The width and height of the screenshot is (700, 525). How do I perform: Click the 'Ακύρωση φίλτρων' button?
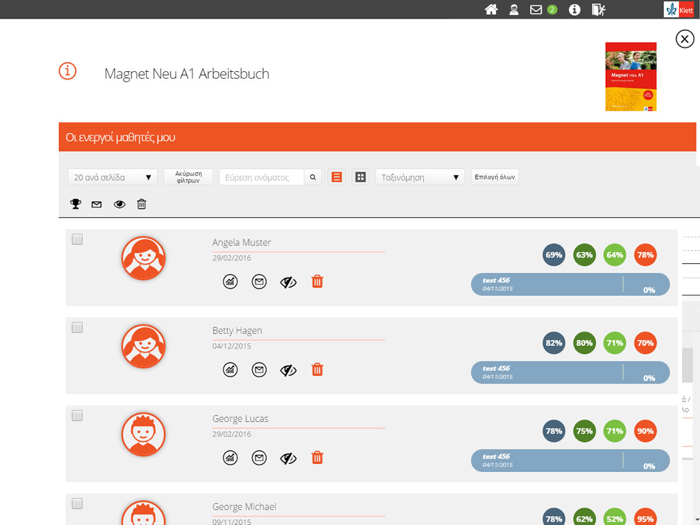coord(188,177)
